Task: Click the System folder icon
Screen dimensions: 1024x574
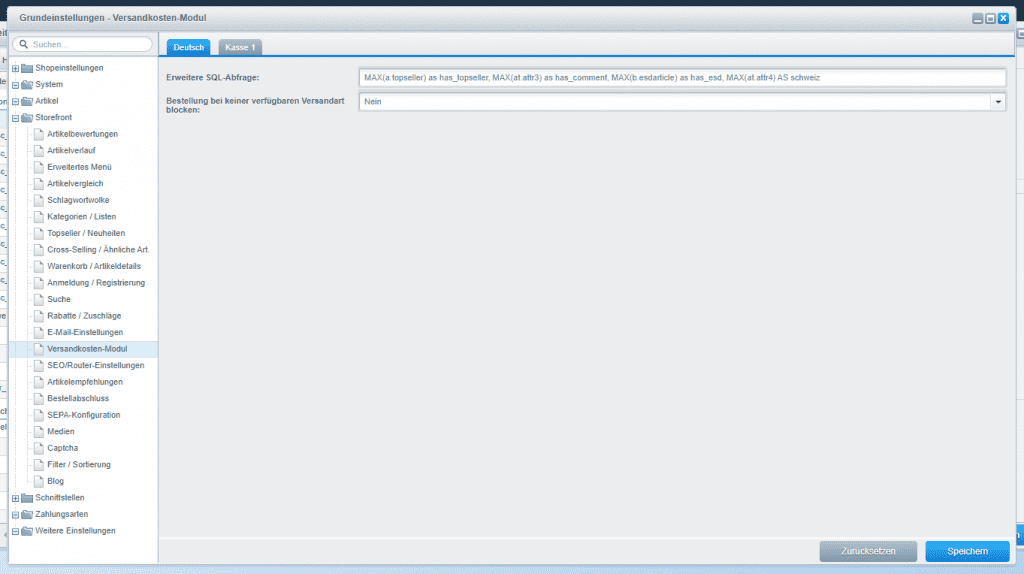Action: [x=27, y=85]
